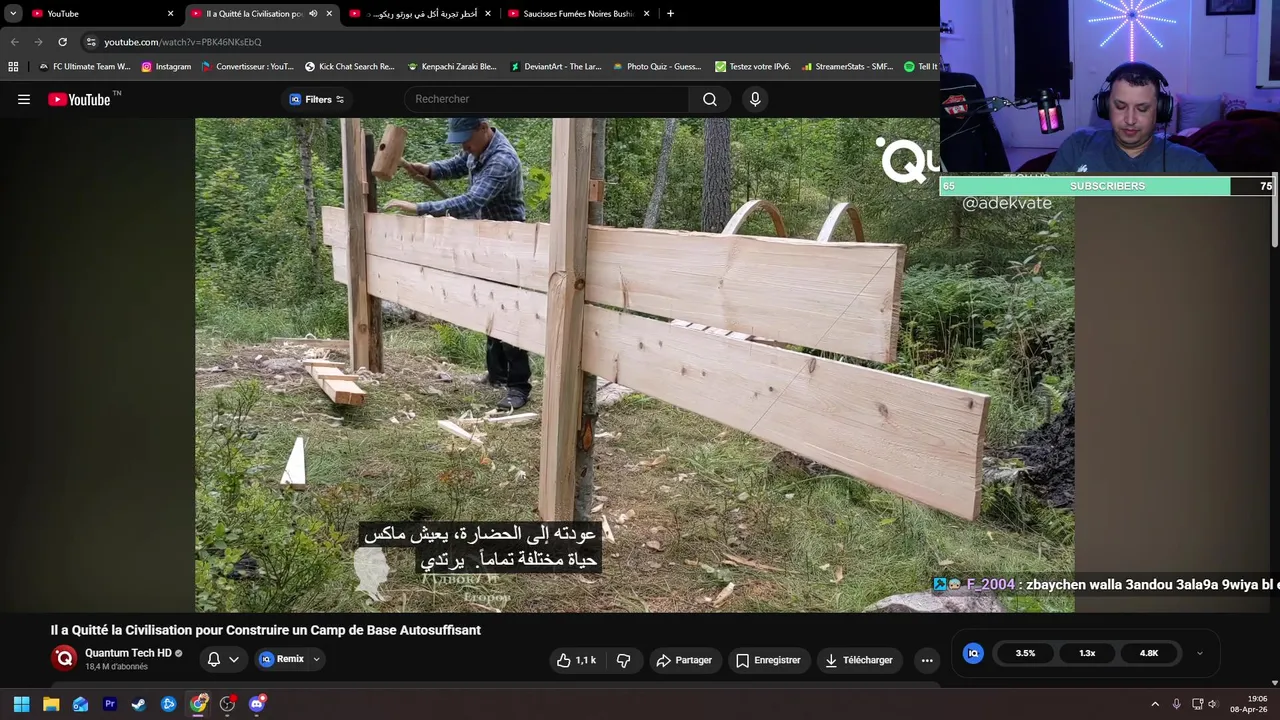Viewport: 1280px width, 720px height.
Task: Navigate back in browser
Action: pos(14,42)
